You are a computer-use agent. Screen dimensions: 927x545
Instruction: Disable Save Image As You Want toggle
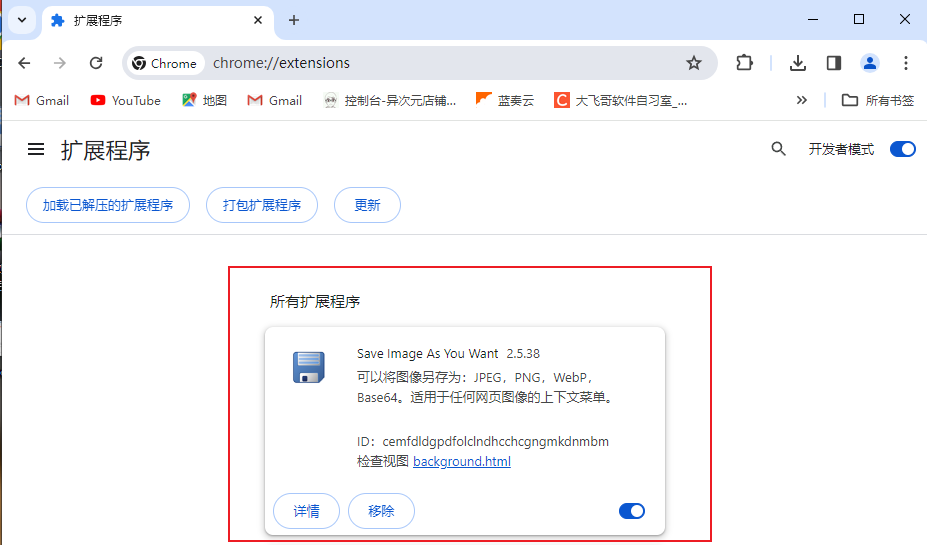coord(631,511)
